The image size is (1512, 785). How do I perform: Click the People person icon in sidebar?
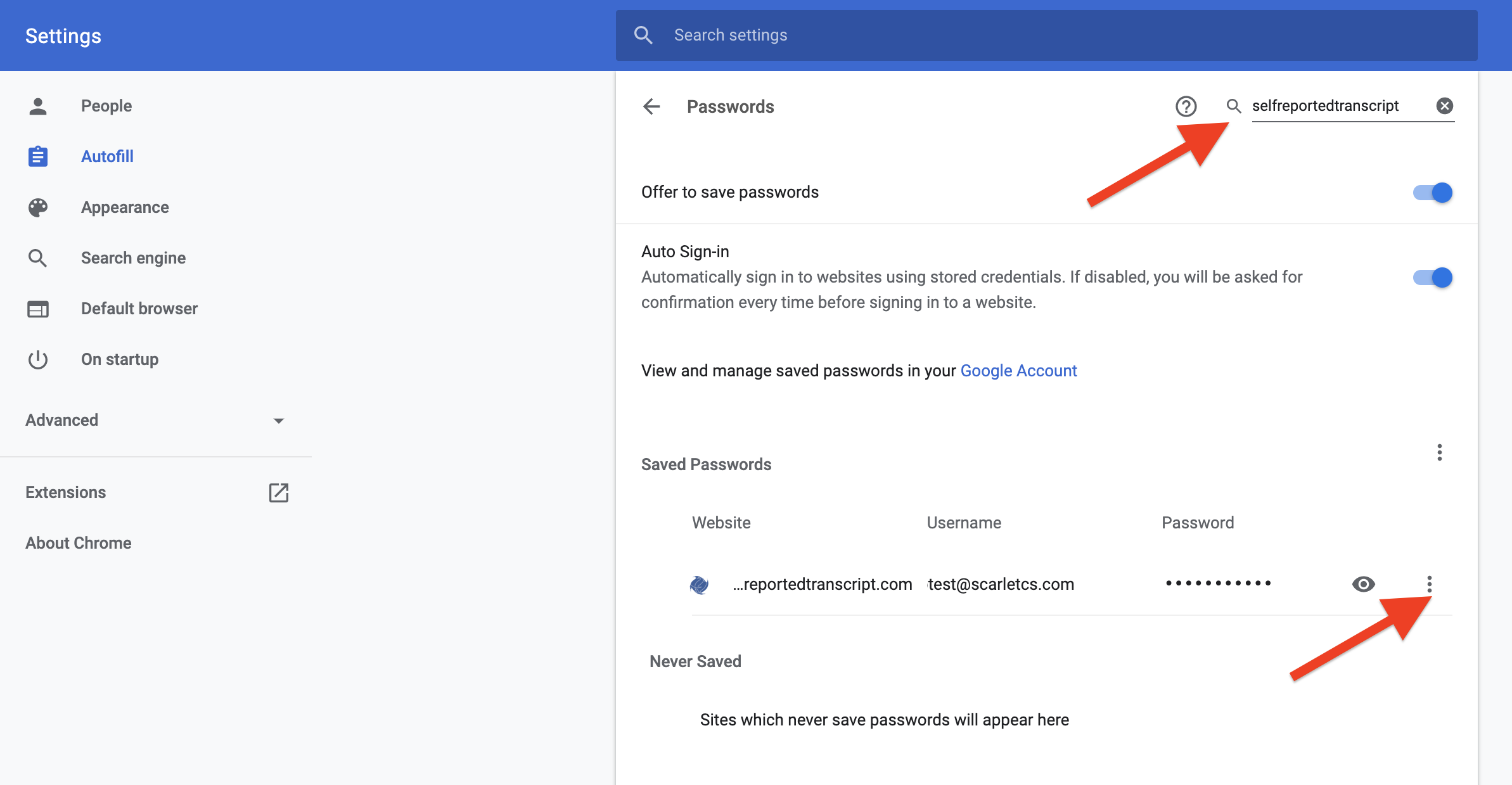point(38,106)
